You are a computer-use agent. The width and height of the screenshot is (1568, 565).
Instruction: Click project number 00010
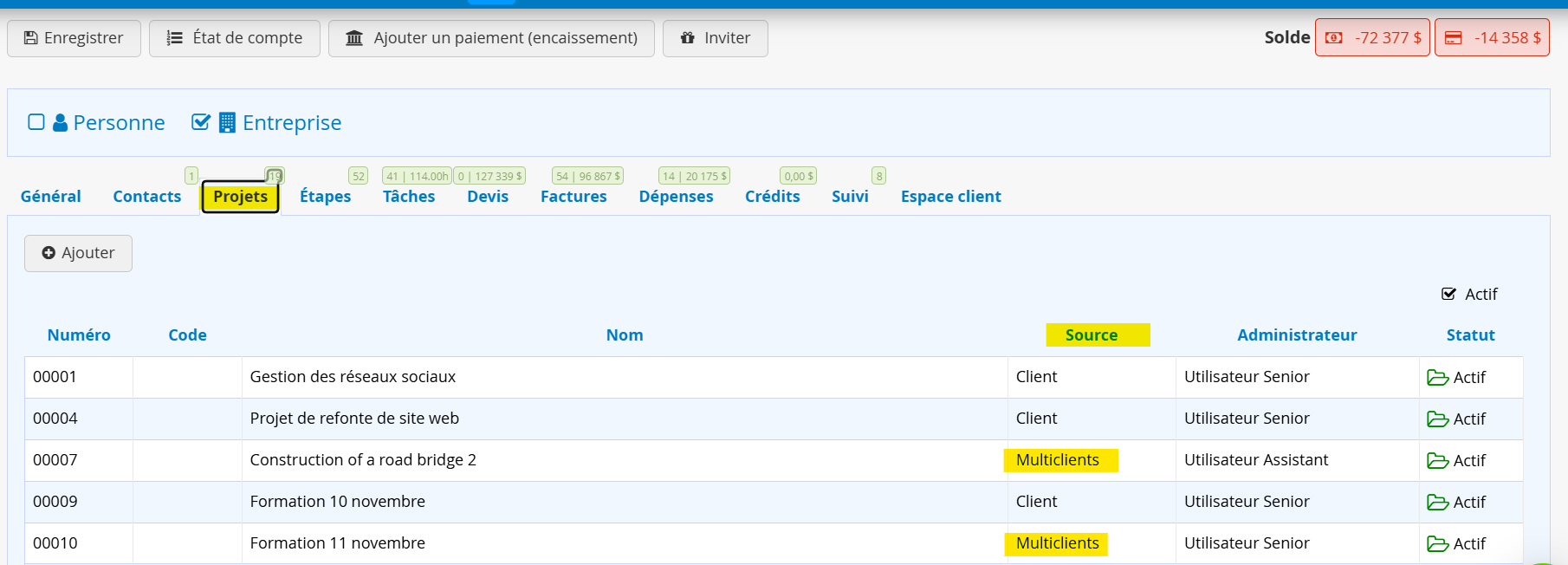[55, 543]
